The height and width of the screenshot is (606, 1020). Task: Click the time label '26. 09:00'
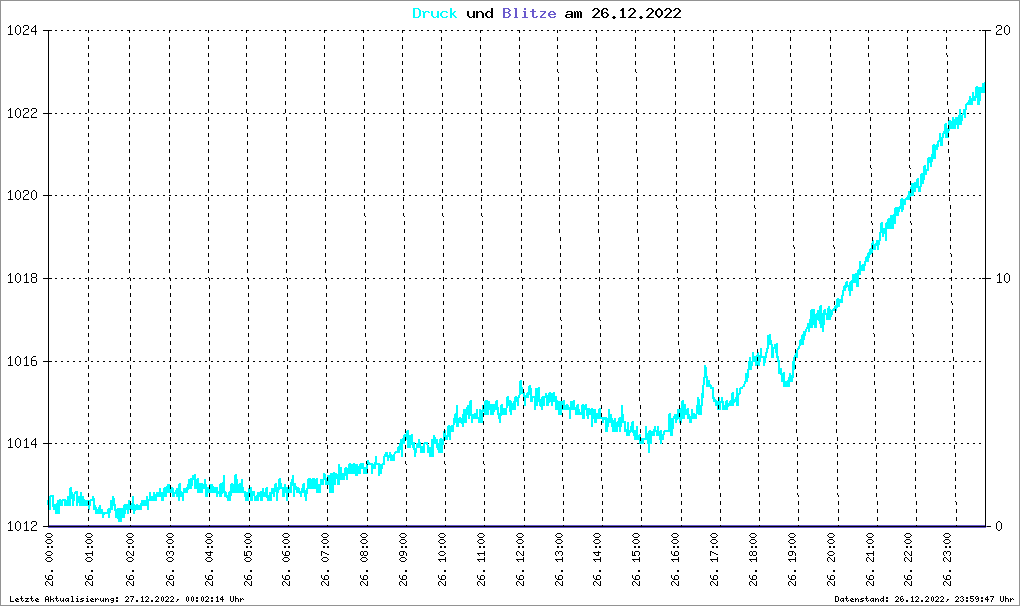[x=403, y=559]
